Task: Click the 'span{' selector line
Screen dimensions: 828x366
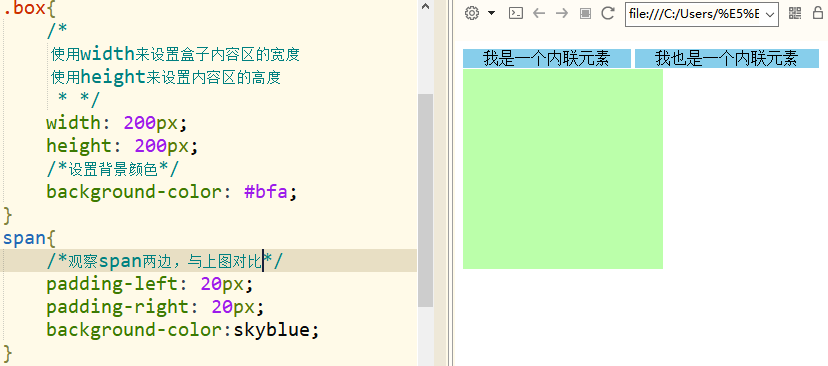Action: pyautogui.click(x=30, y=238)
